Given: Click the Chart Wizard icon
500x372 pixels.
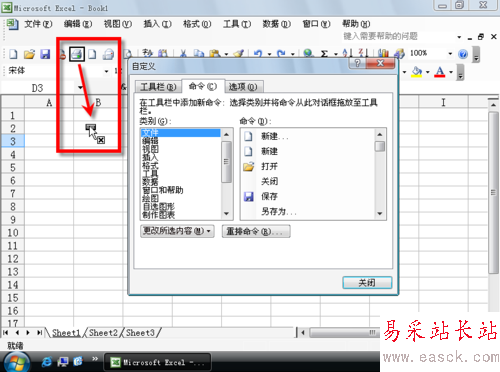Looking at the screenshot, I should click(383, 53).
